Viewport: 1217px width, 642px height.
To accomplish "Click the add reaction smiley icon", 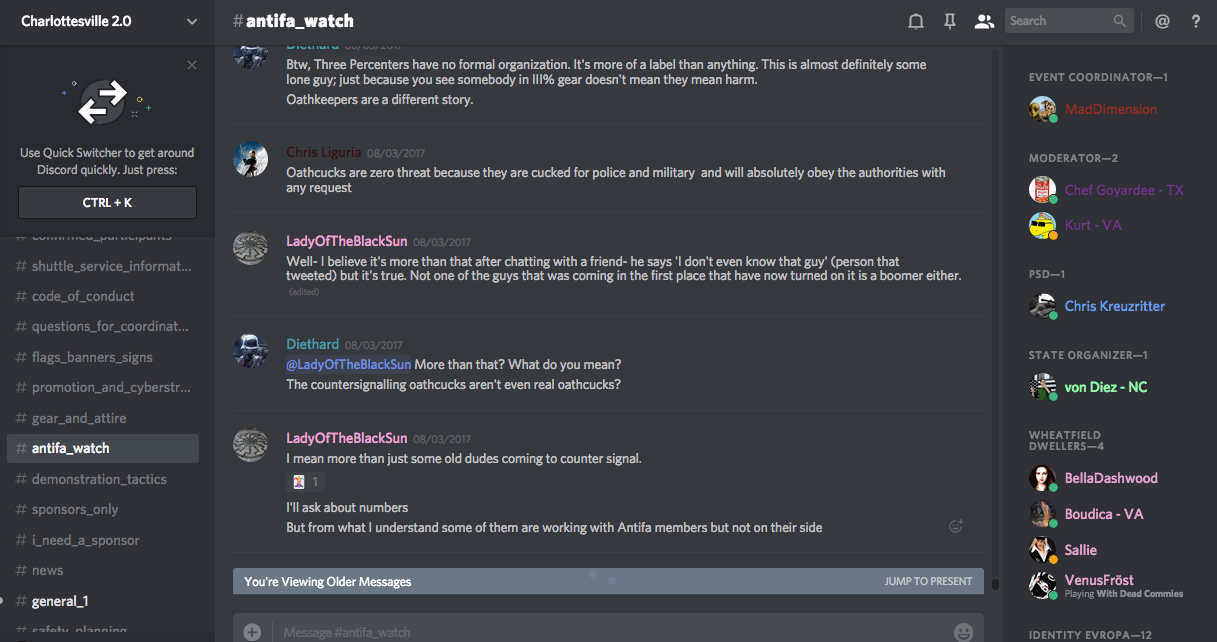I will coord(955,526).
